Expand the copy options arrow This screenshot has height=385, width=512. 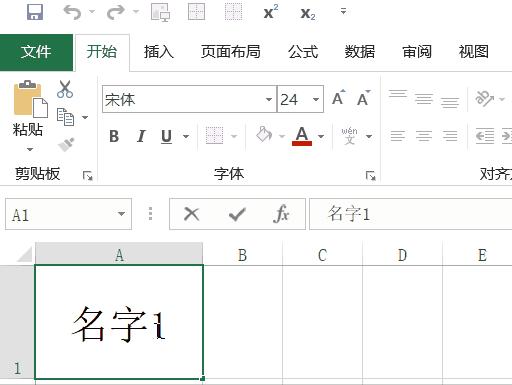coord(85,117)
